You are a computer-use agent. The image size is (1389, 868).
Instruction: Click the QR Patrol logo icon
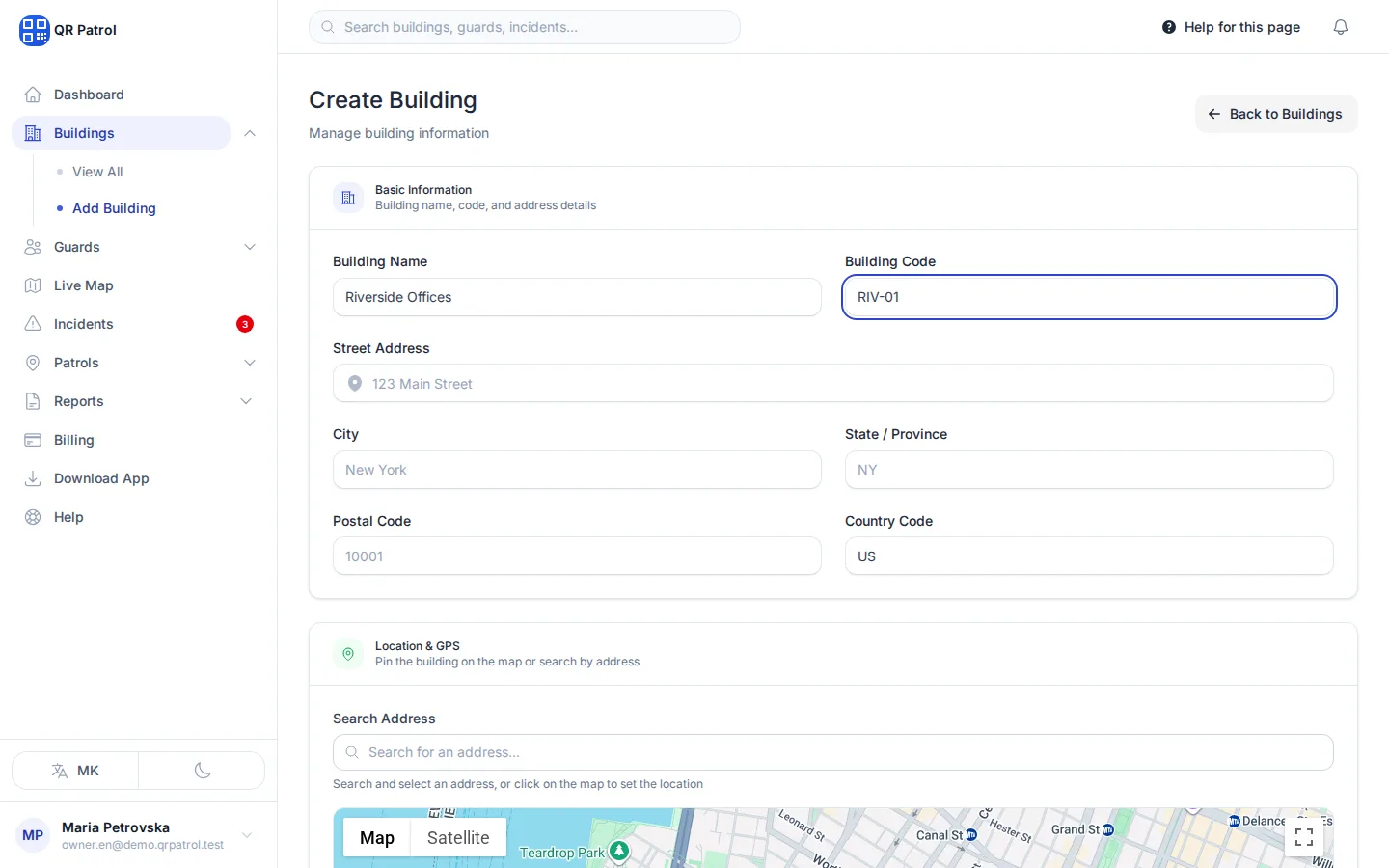coord(34,30)
